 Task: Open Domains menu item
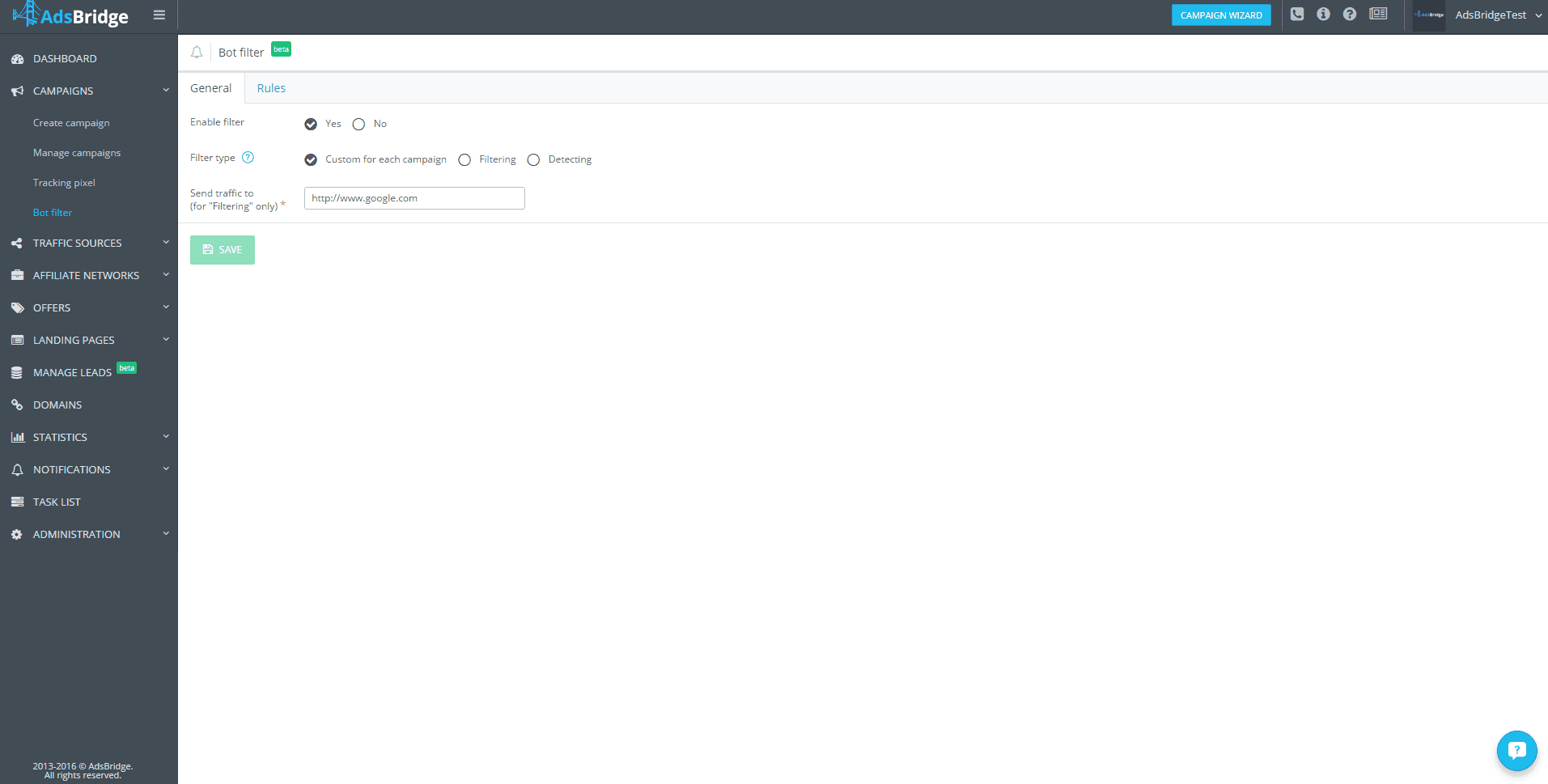pyautogui.click(x=57, y=405)
